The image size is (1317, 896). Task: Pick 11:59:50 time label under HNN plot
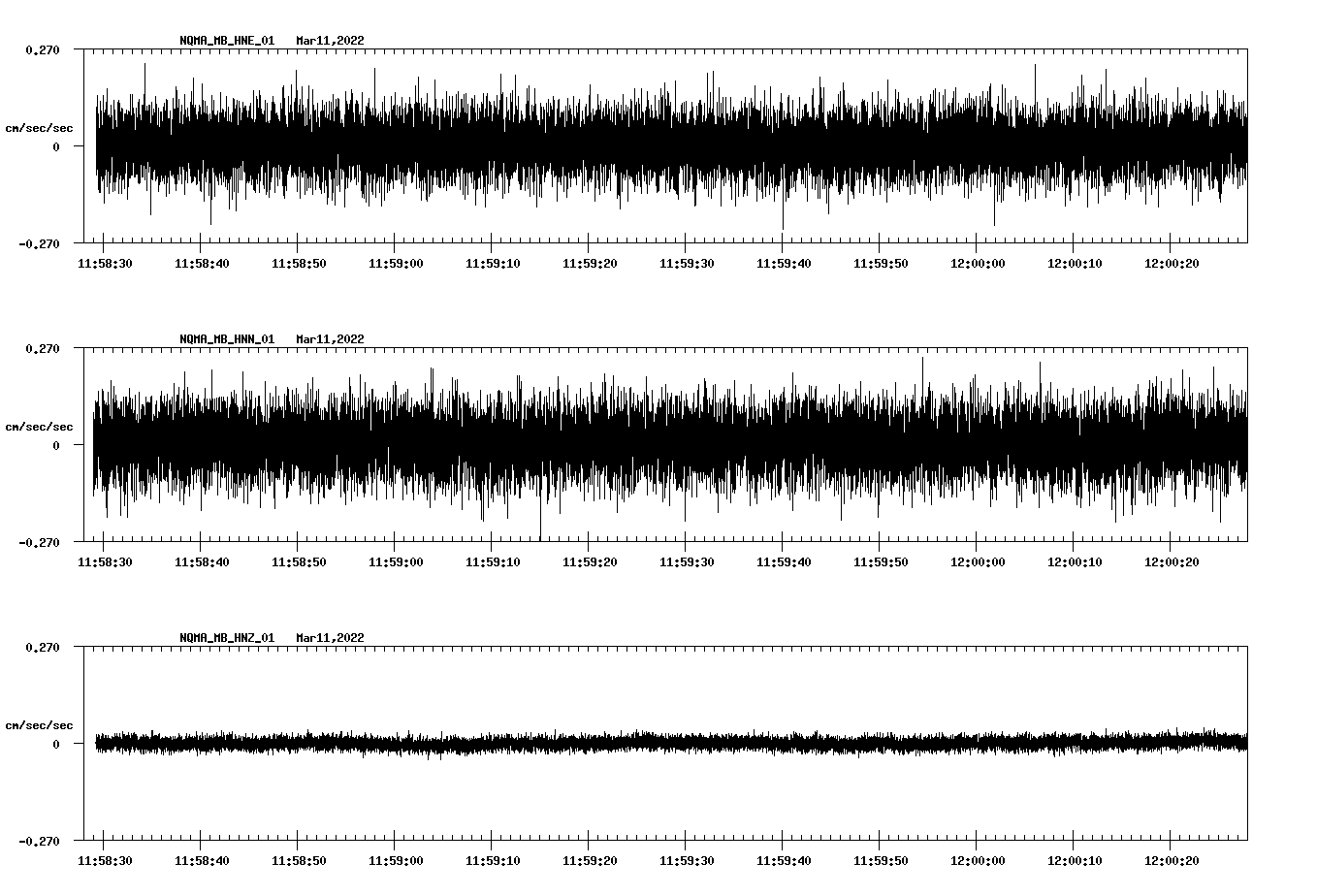[881, 562]
